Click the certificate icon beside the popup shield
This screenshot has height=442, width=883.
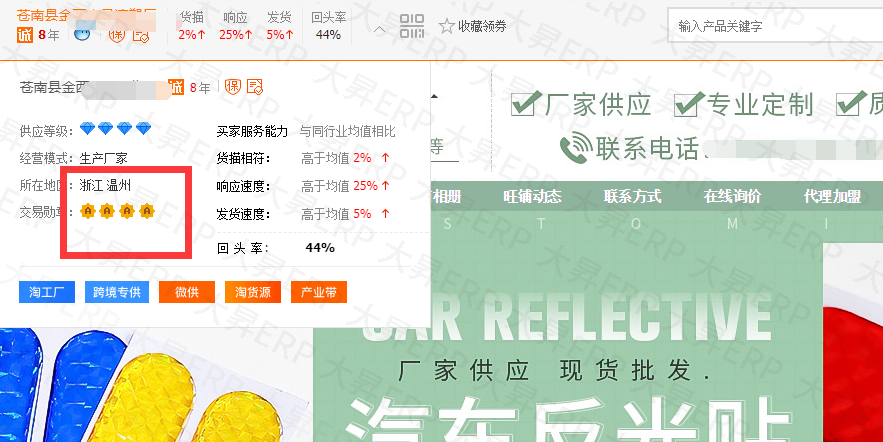point(255,87)
